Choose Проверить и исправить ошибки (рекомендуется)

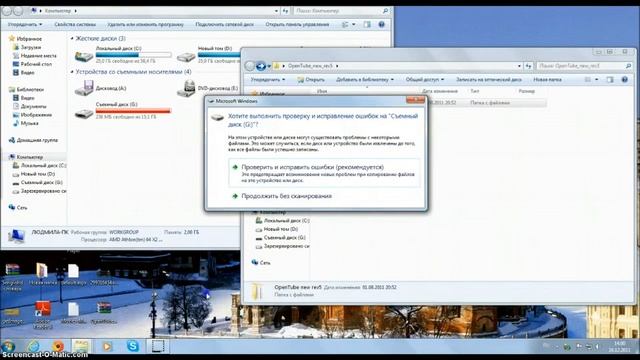324,173
